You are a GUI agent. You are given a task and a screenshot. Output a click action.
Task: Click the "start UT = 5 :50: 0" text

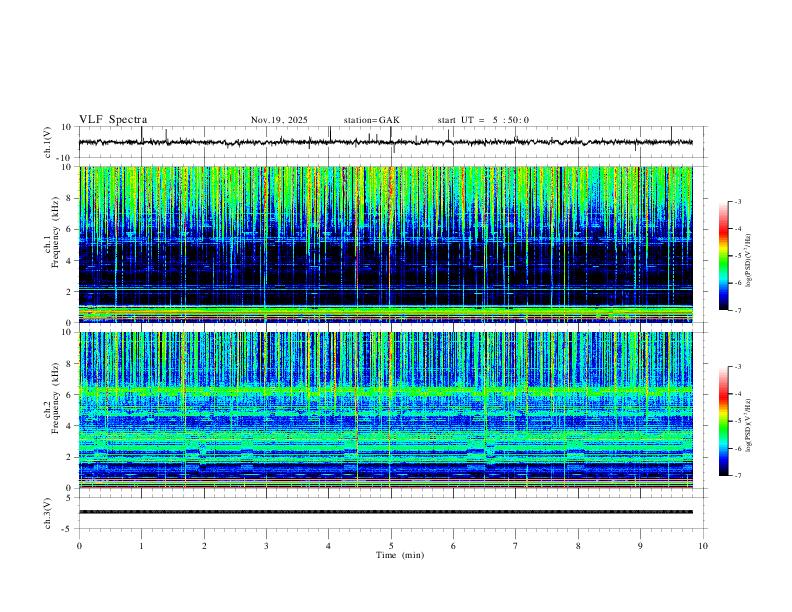coord(483,120)
